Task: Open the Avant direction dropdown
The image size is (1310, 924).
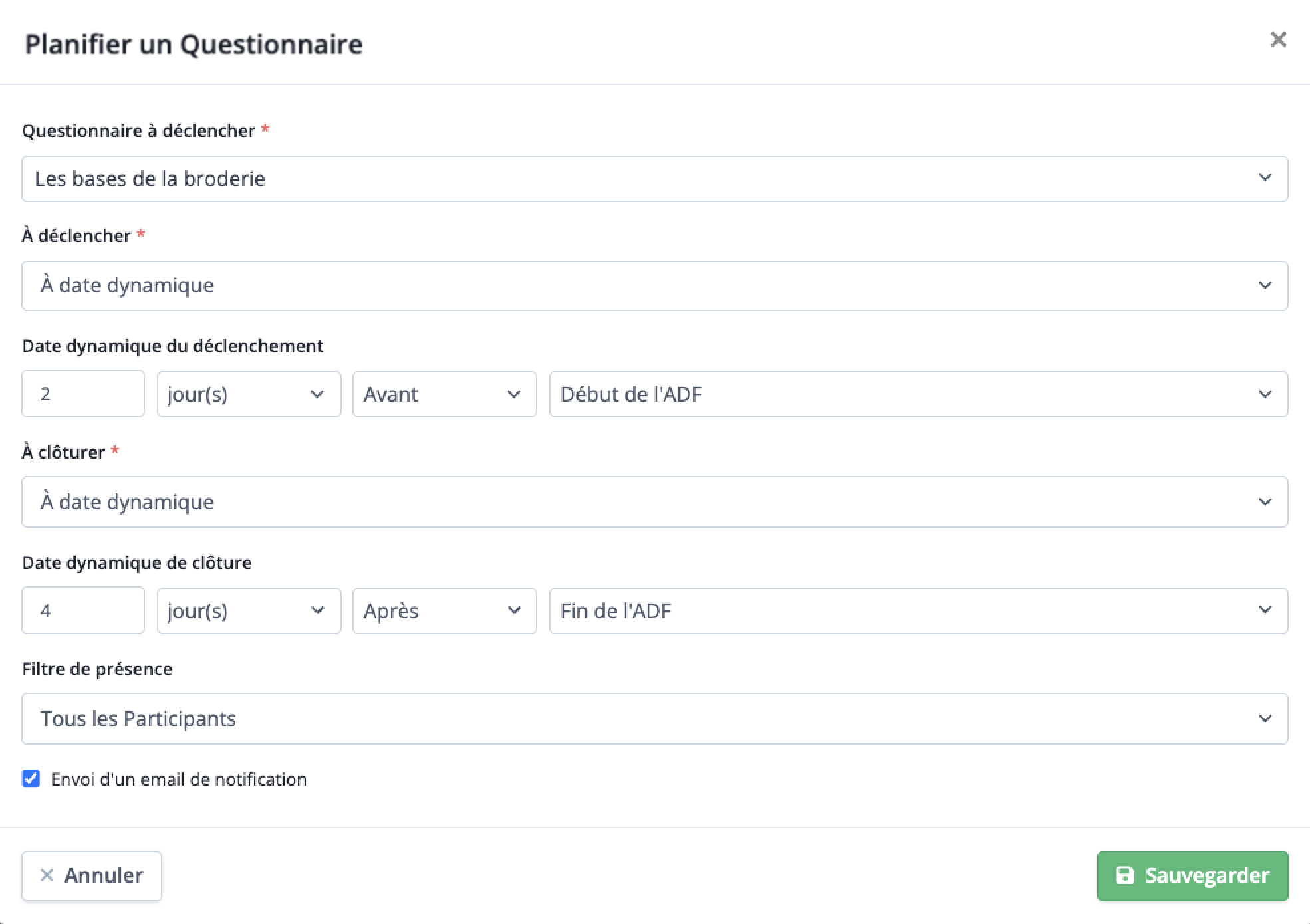Action: 444,394
